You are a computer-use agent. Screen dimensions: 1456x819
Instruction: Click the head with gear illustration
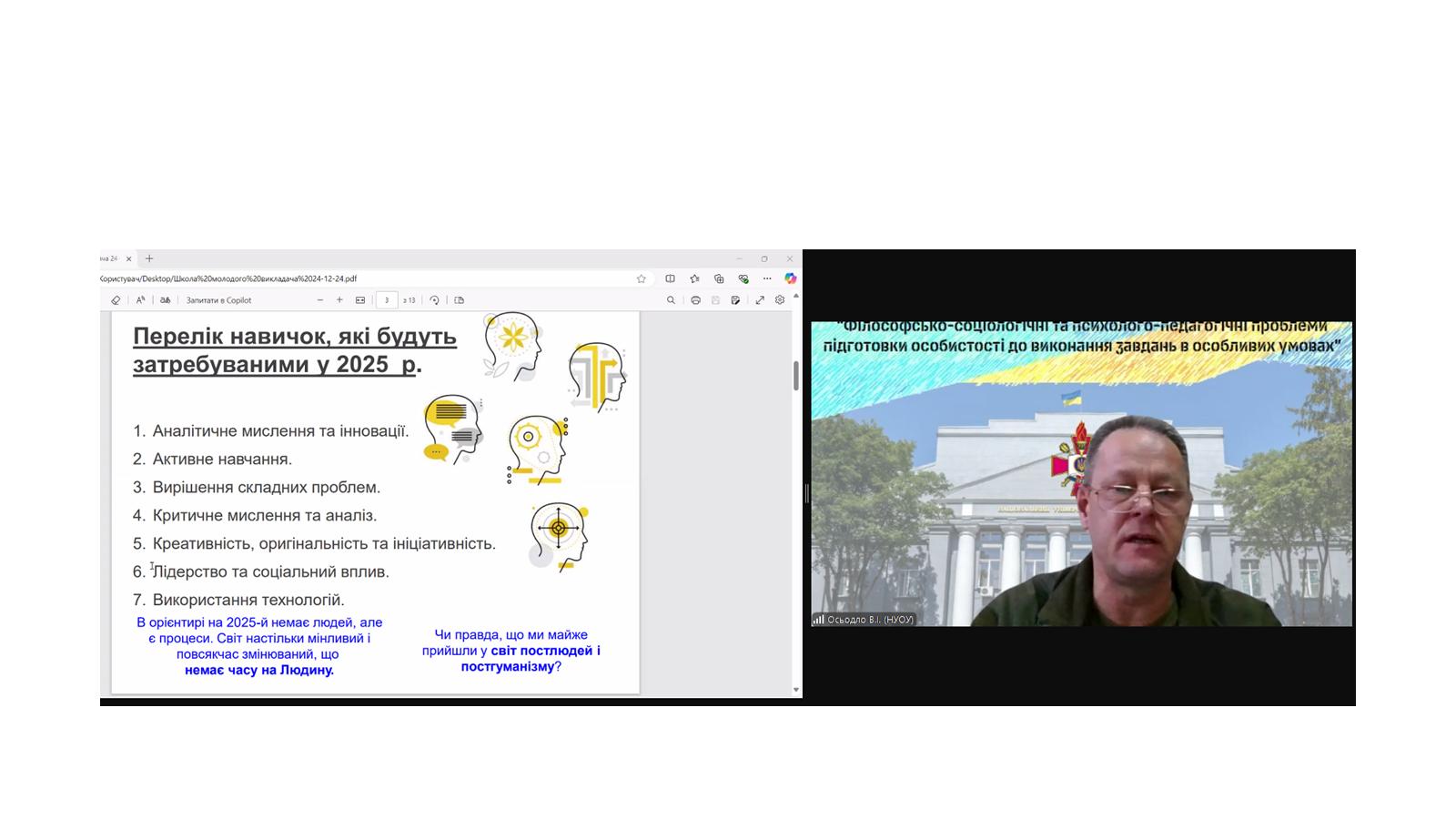(537, 450)
